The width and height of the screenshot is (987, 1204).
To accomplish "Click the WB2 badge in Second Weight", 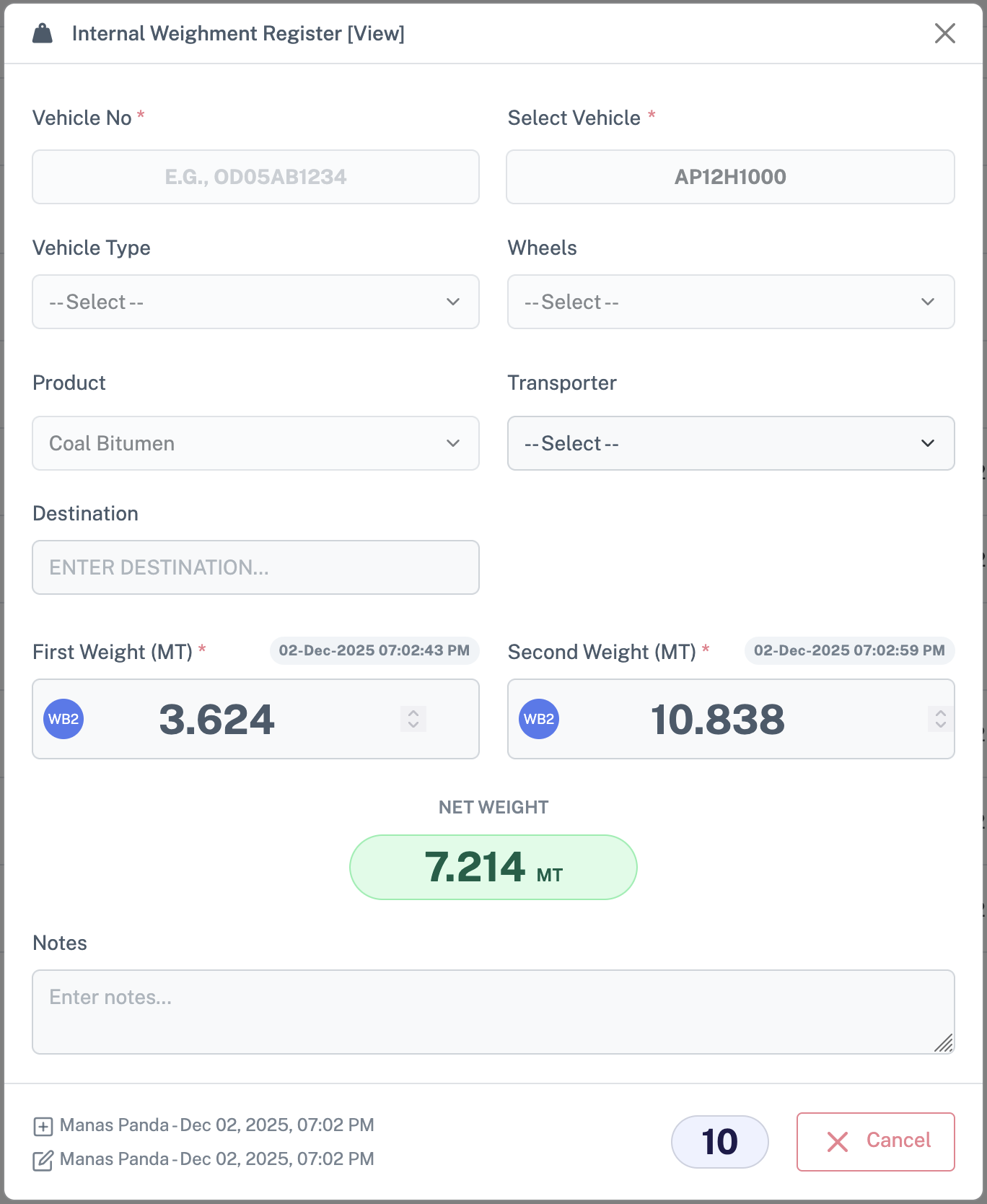I will (539, 719).
